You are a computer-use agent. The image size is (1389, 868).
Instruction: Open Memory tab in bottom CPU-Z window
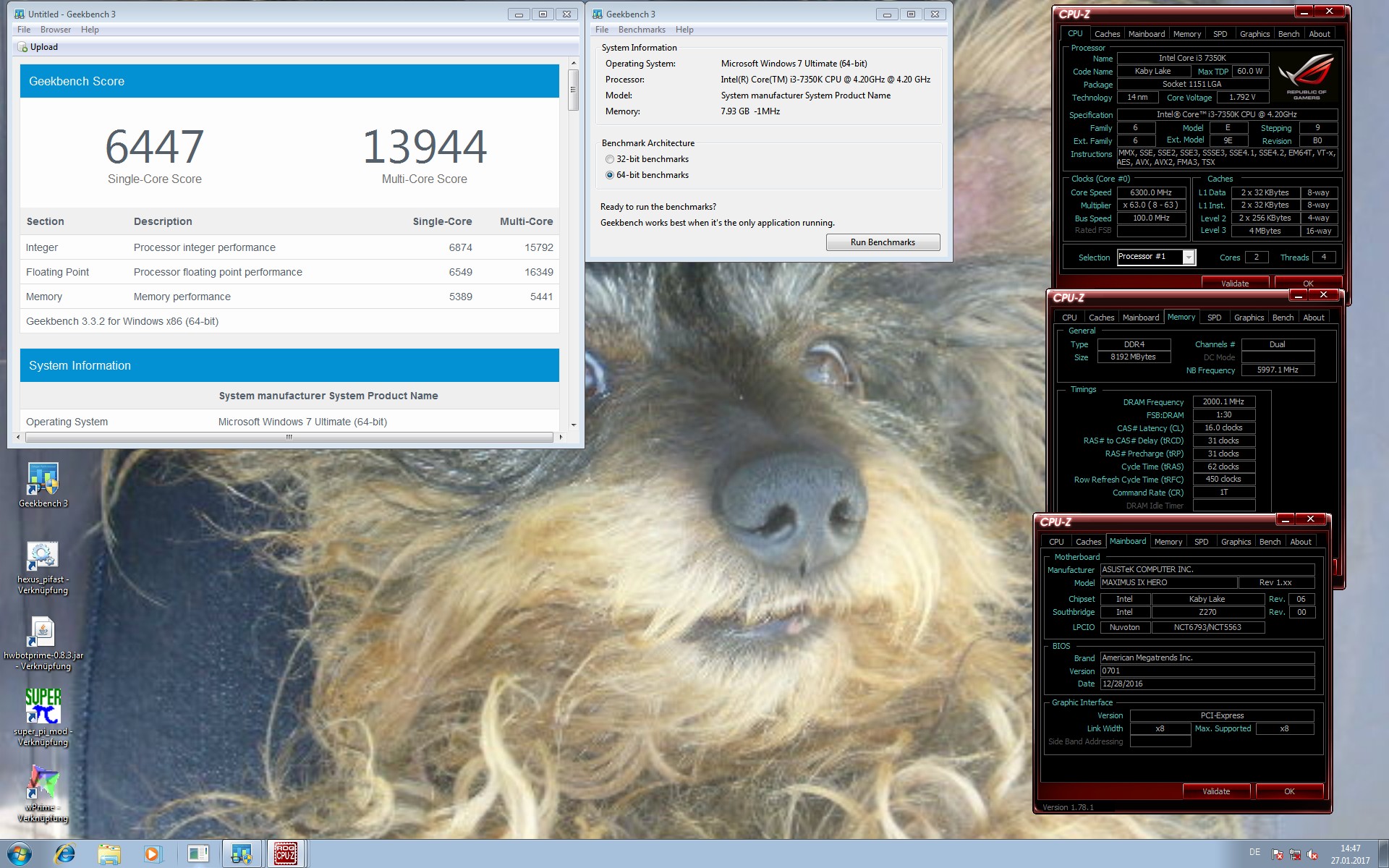[1168, 542]
